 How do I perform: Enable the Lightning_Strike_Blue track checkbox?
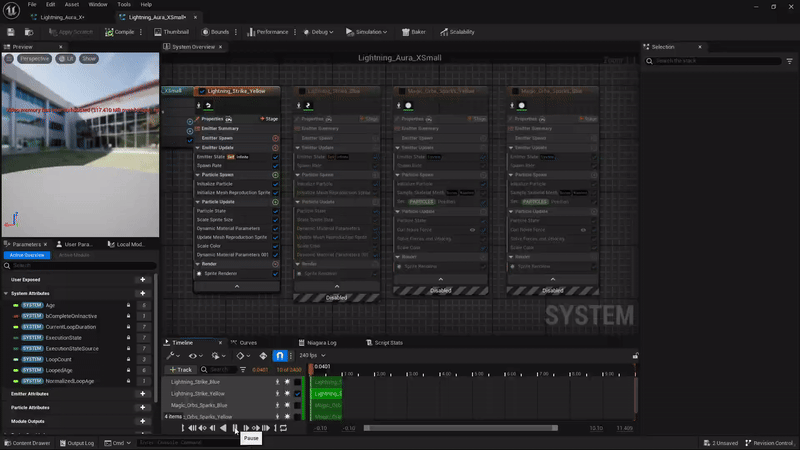click(297, 381)
